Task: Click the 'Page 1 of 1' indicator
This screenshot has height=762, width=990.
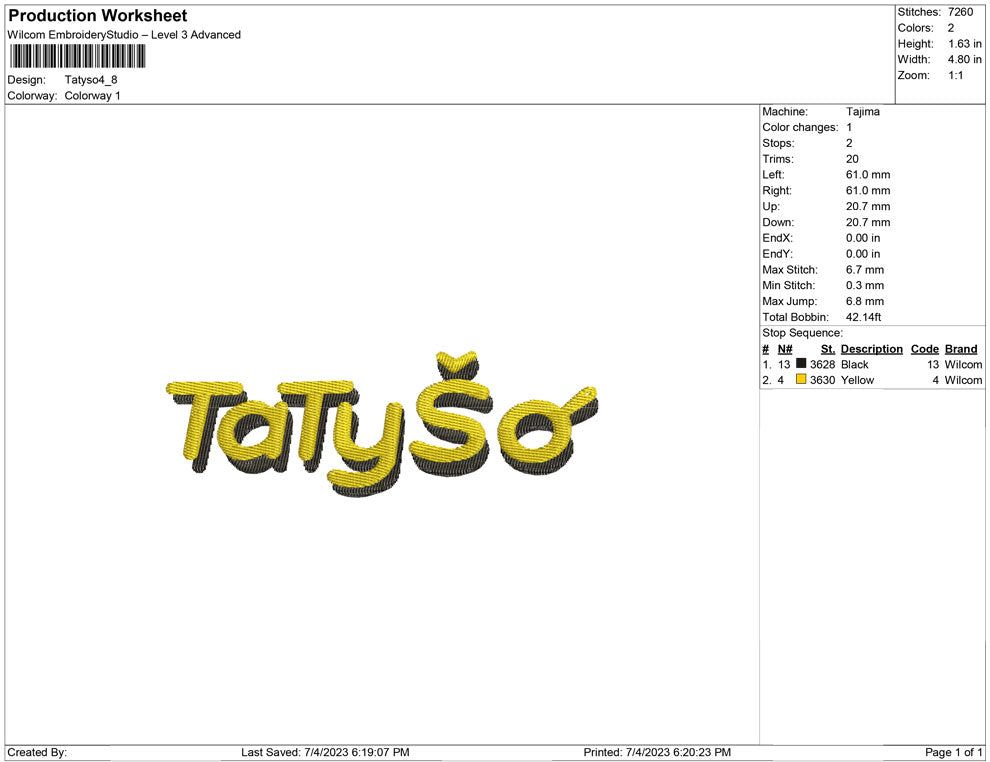Action: point(953,752)
